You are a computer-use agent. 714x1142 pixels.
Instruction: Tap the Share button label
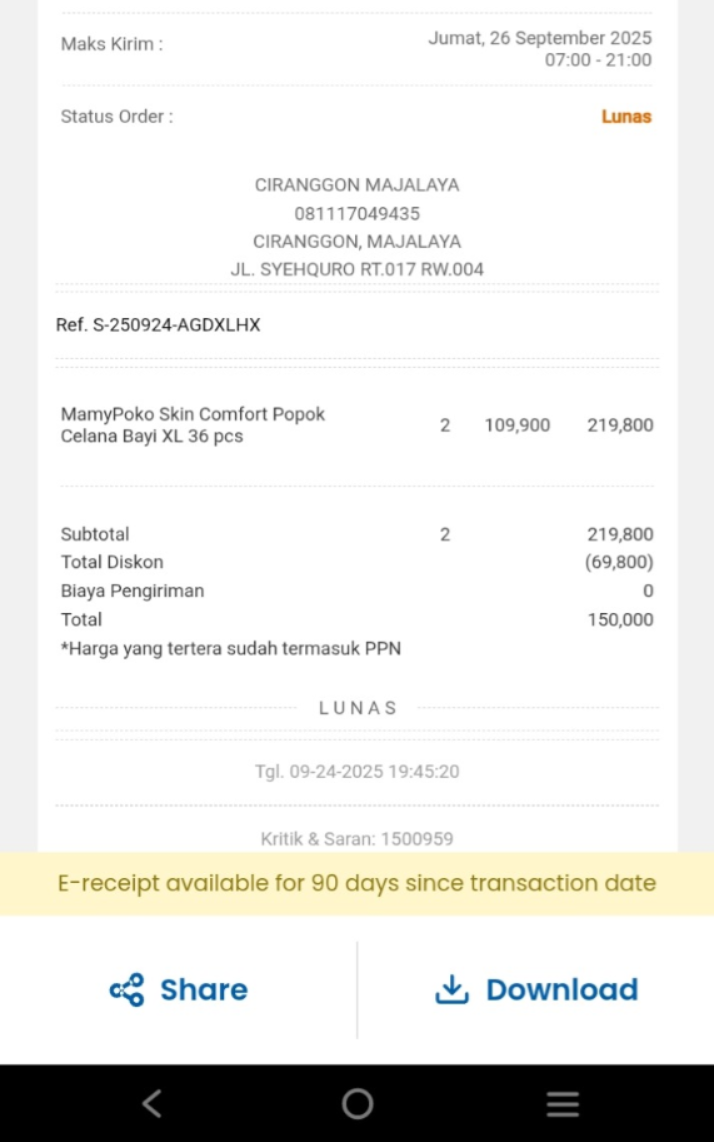[204, 990]
